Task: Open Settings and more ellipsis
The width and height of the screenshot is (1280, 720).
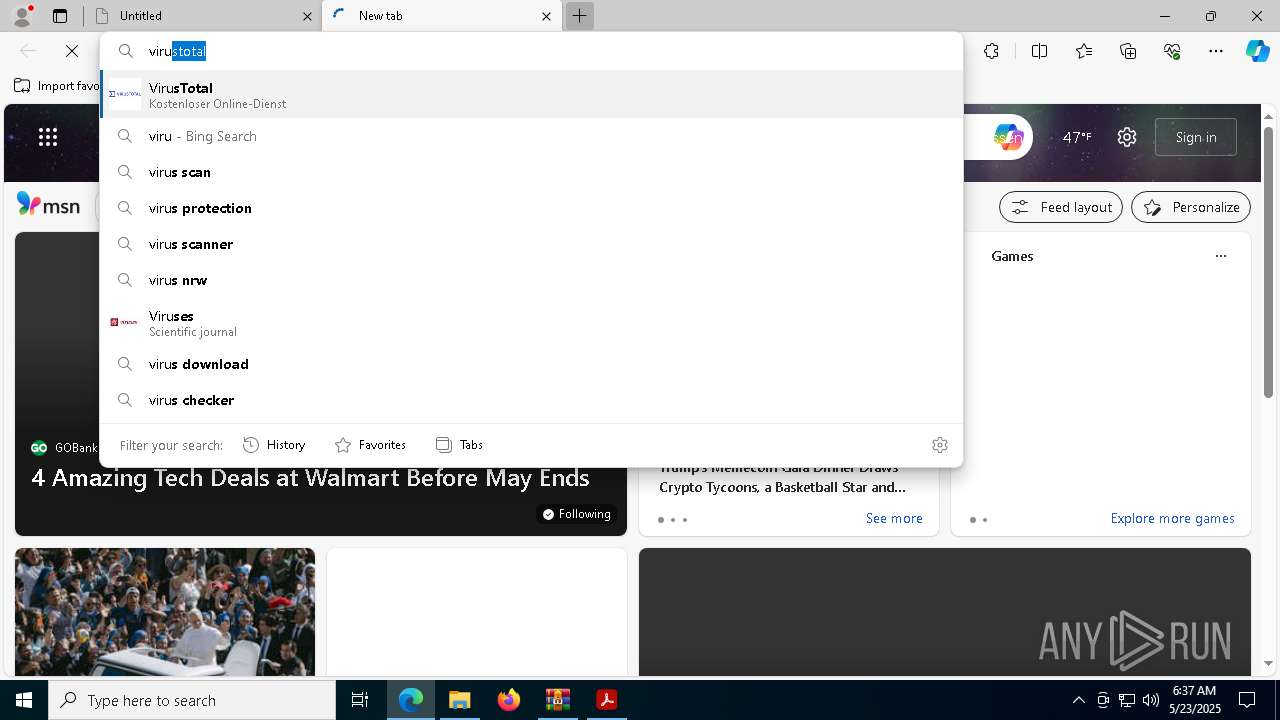Action: (x=1216, y=51)
